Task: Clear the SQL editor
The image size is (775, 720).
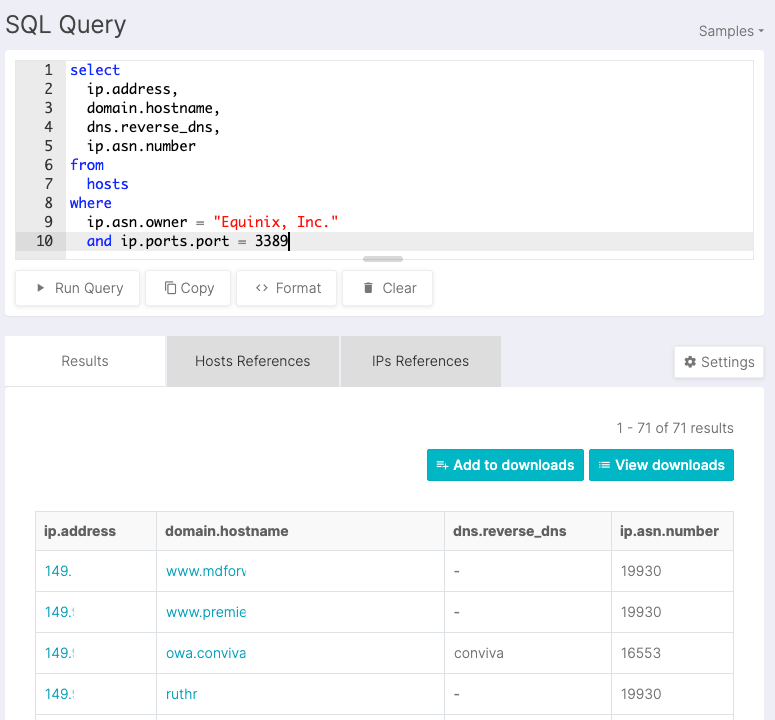Action: [x=388, y=288]
